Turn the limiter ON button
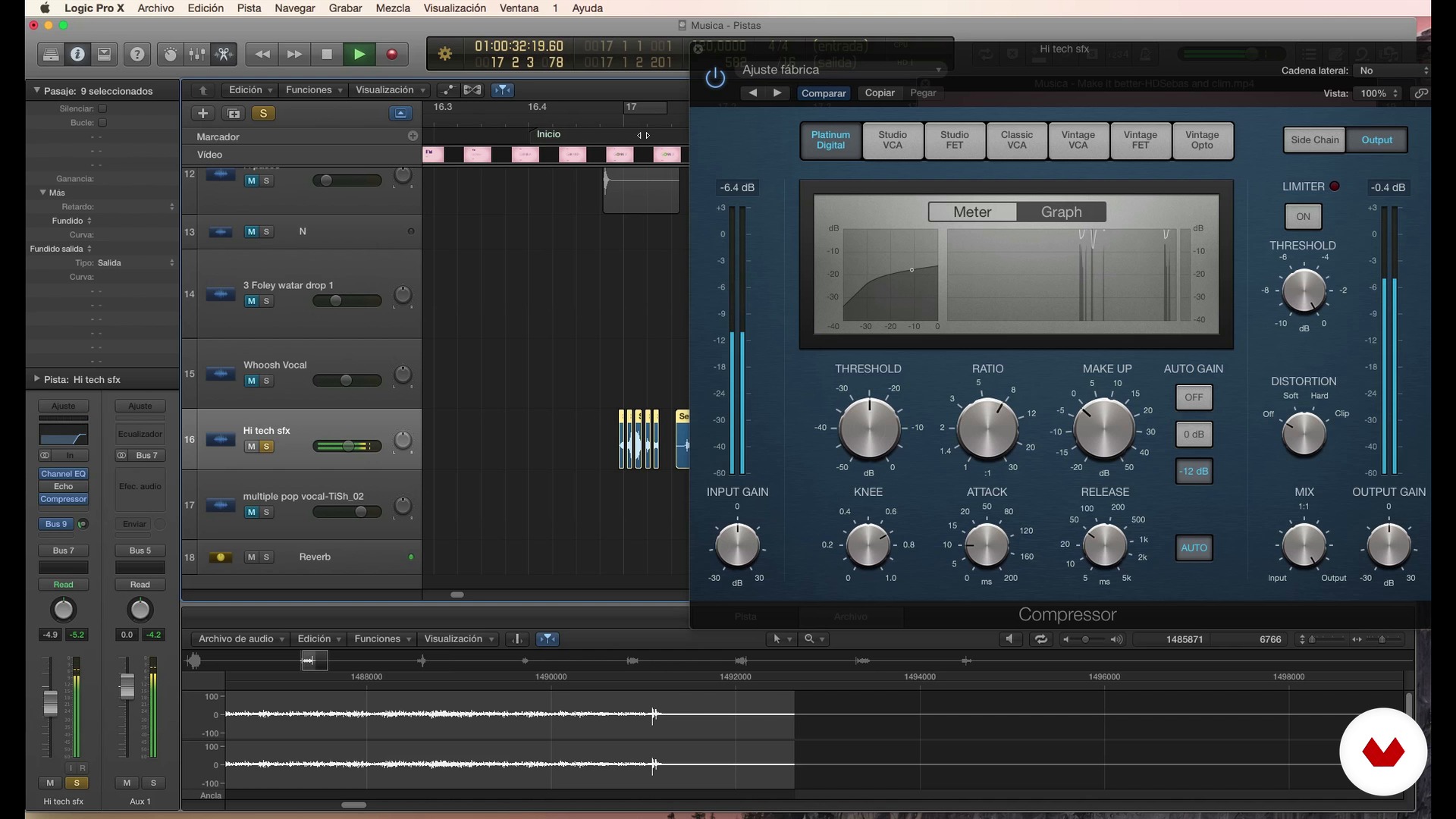 tap(1303, 217)
